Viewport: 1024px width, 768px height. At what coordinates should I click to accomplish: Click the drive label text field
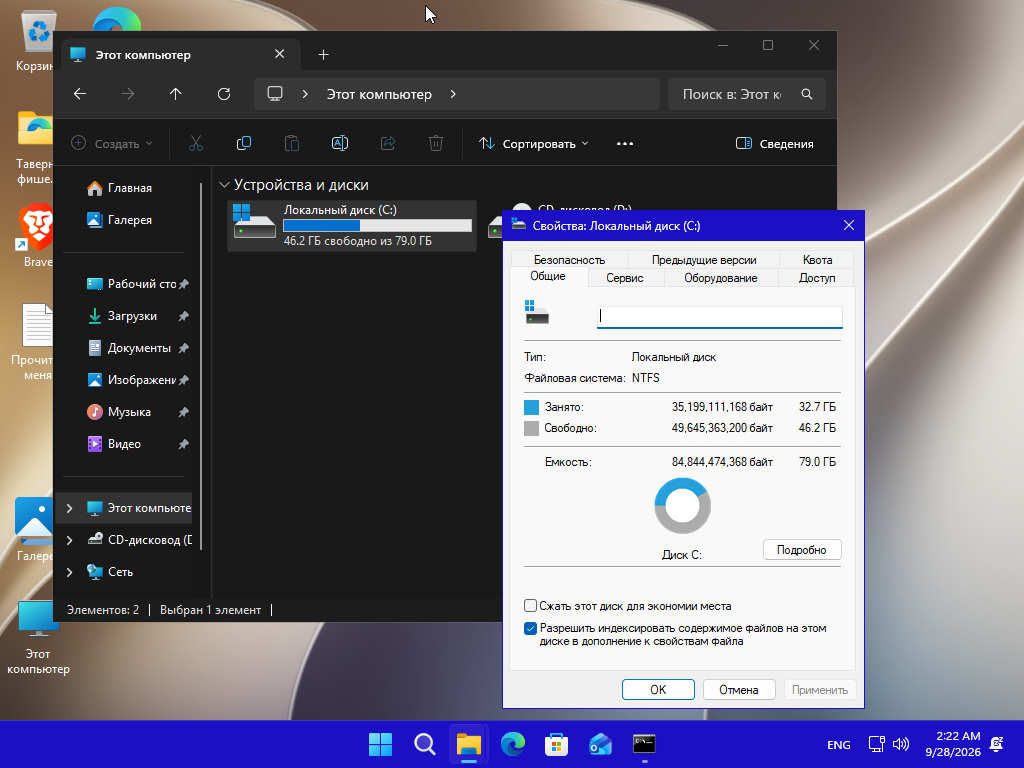click(x=720, y=317)
